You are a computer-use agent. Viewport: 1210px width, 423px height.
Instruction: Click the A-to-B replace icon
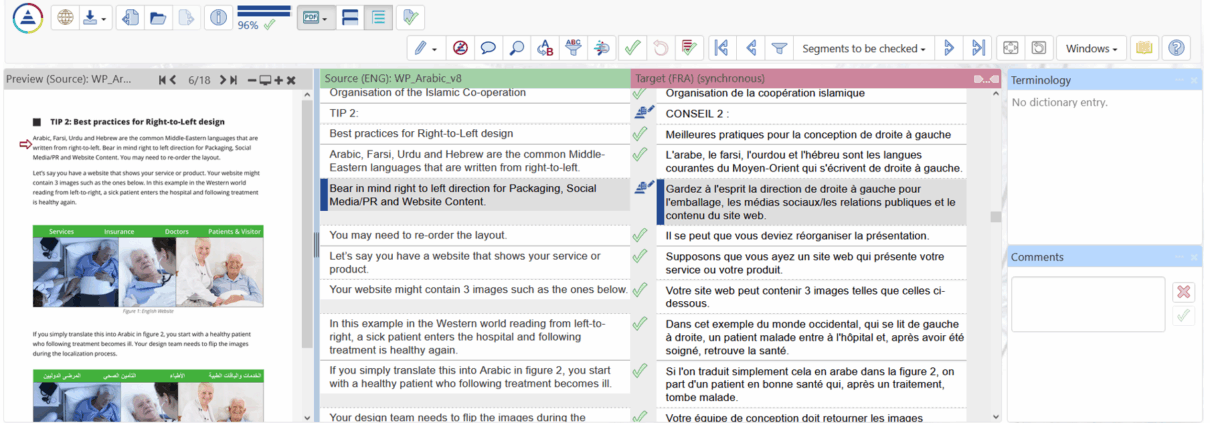(x=544, y=48)
